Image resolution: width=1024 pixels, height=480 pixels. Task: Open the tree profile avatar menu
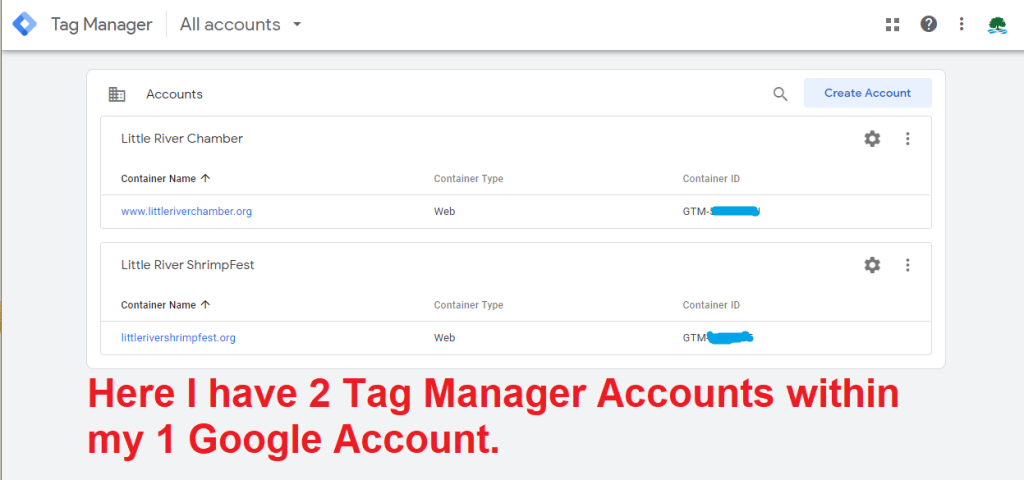click(997, 25)
